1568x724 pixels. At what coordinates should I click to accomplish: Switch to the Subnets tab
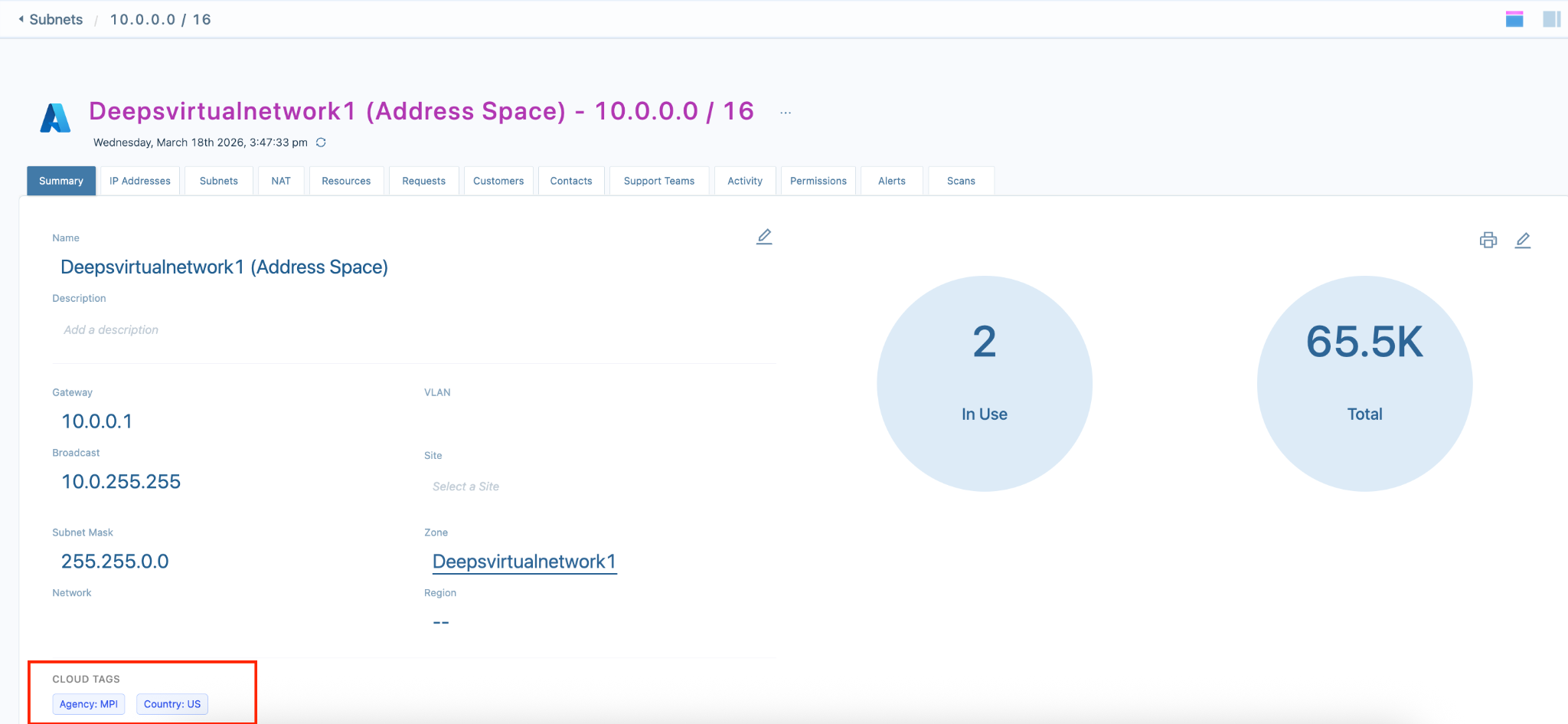[x=219, y=181]
